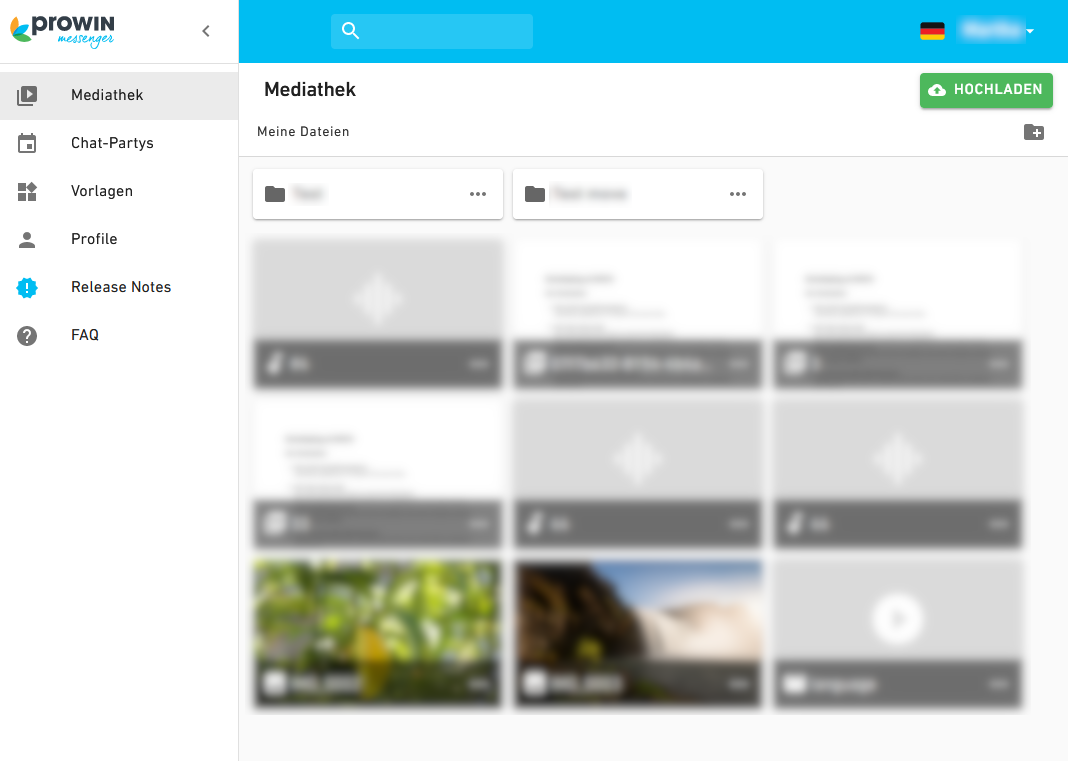Open the FAQ menu entry

(x=84, y=335)
